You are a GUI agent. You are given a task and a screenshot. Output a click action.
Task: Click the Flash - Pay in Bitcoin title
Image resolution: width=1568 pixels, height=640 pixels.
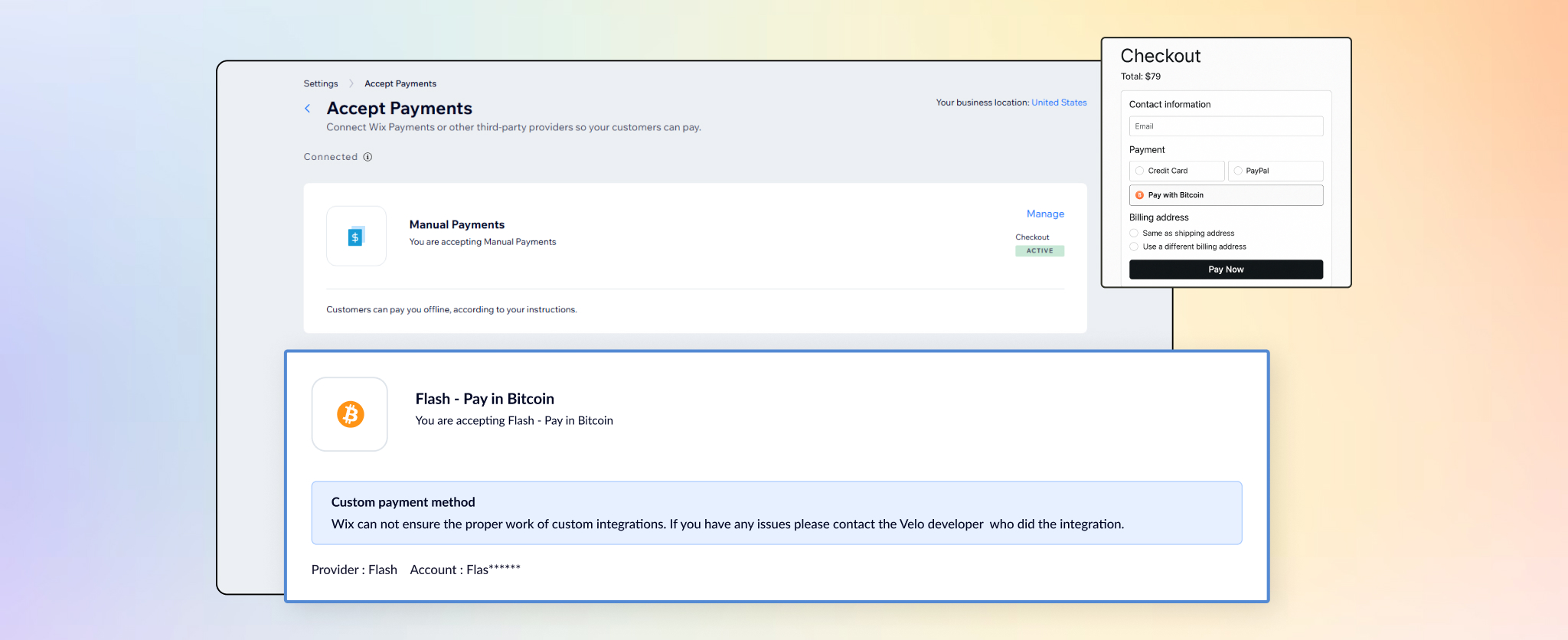pos(485,399)
